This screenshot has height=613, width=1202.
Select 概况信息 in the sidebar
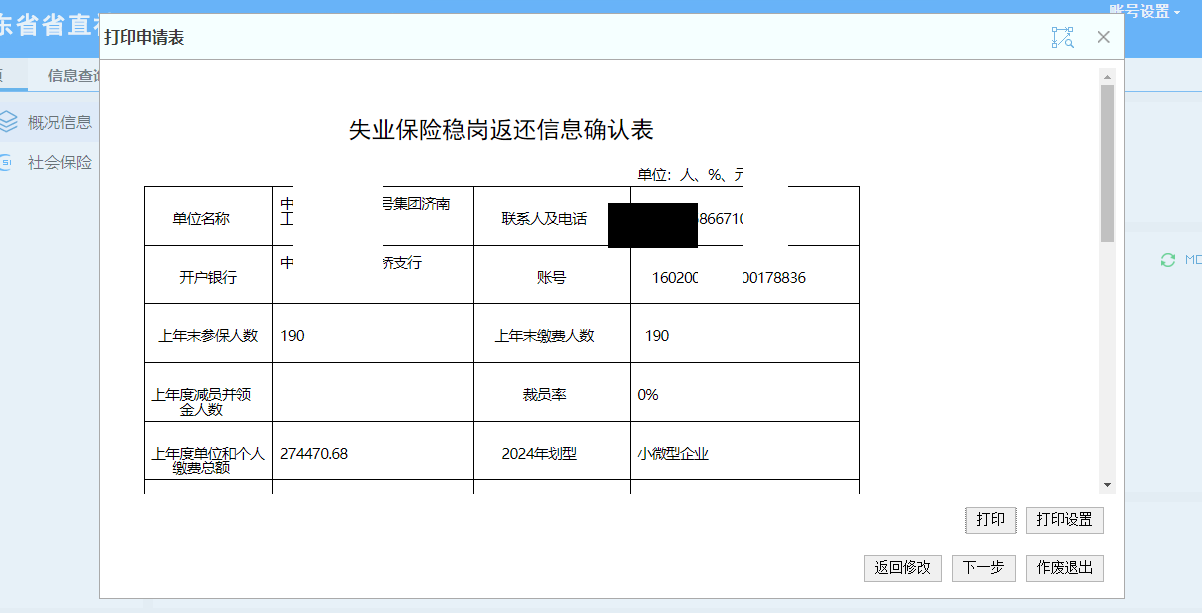pyautogui.click(x=60, y=122)
